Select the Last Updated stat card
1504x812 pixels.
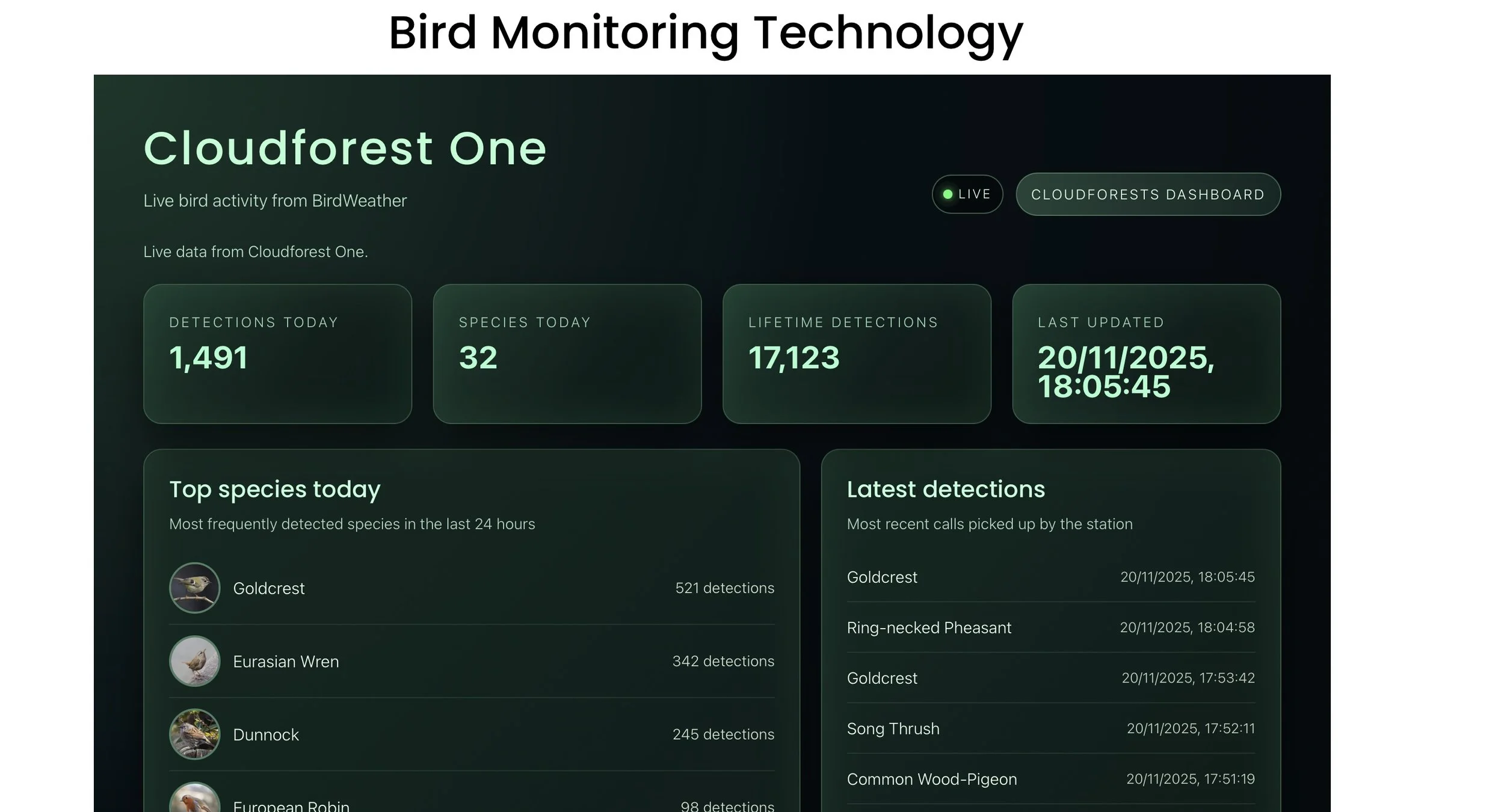click(1146, 354)
